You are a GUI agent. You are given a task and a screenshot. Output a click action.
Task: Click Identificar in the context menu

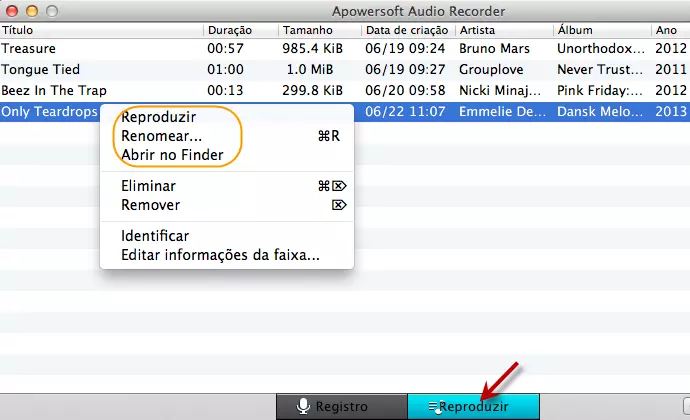pos(155,236)
